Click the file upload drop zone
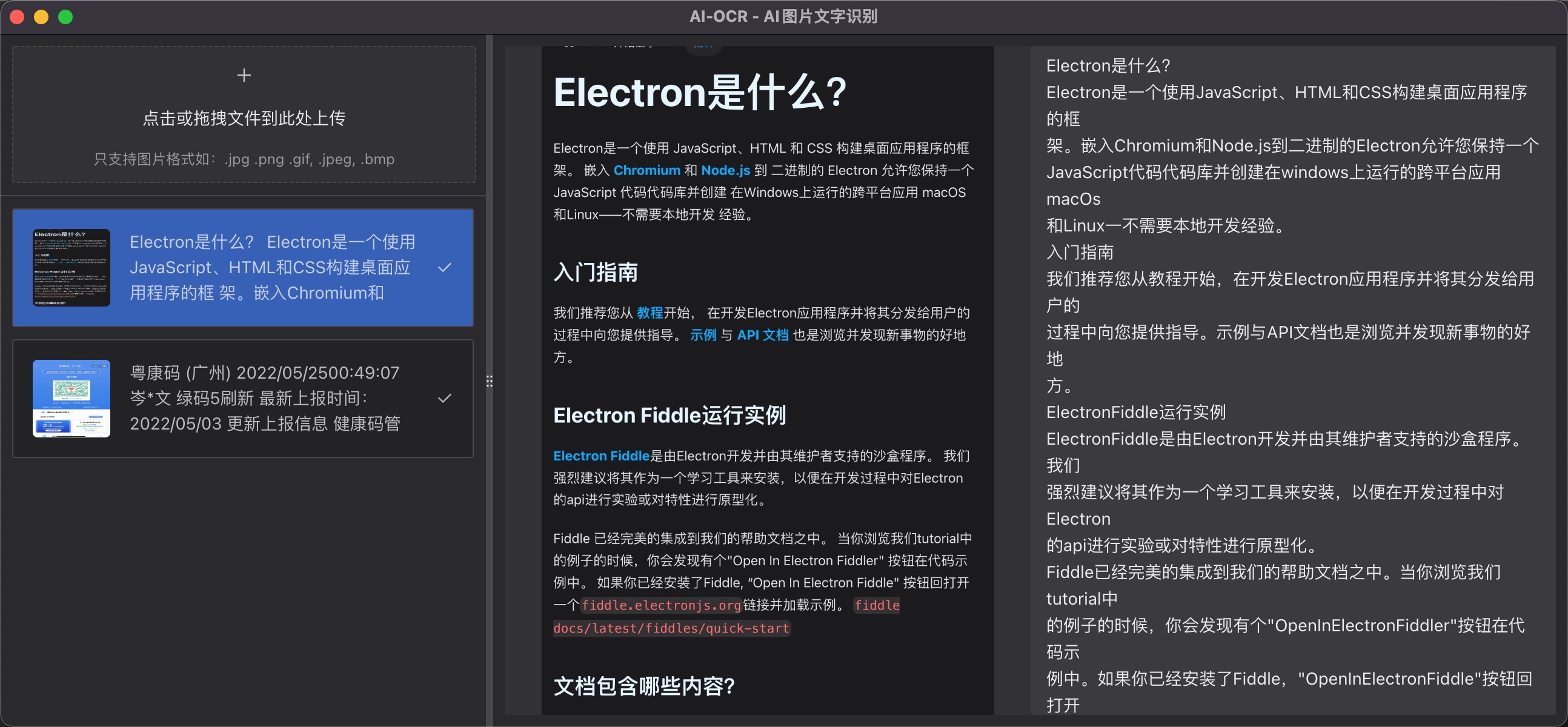1568x727 pixels. 244,116
